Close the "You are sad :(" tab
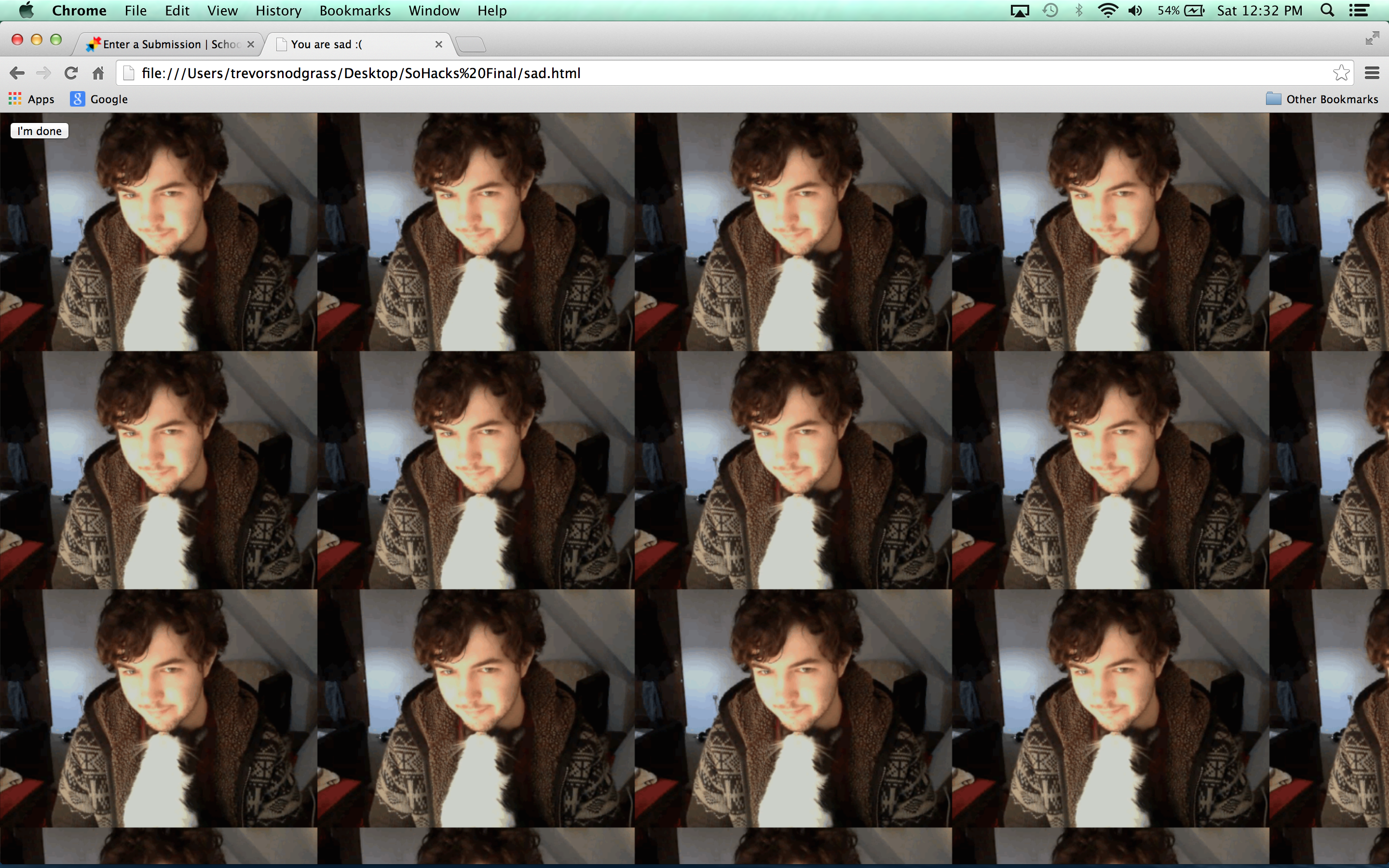 click(438, 44)
